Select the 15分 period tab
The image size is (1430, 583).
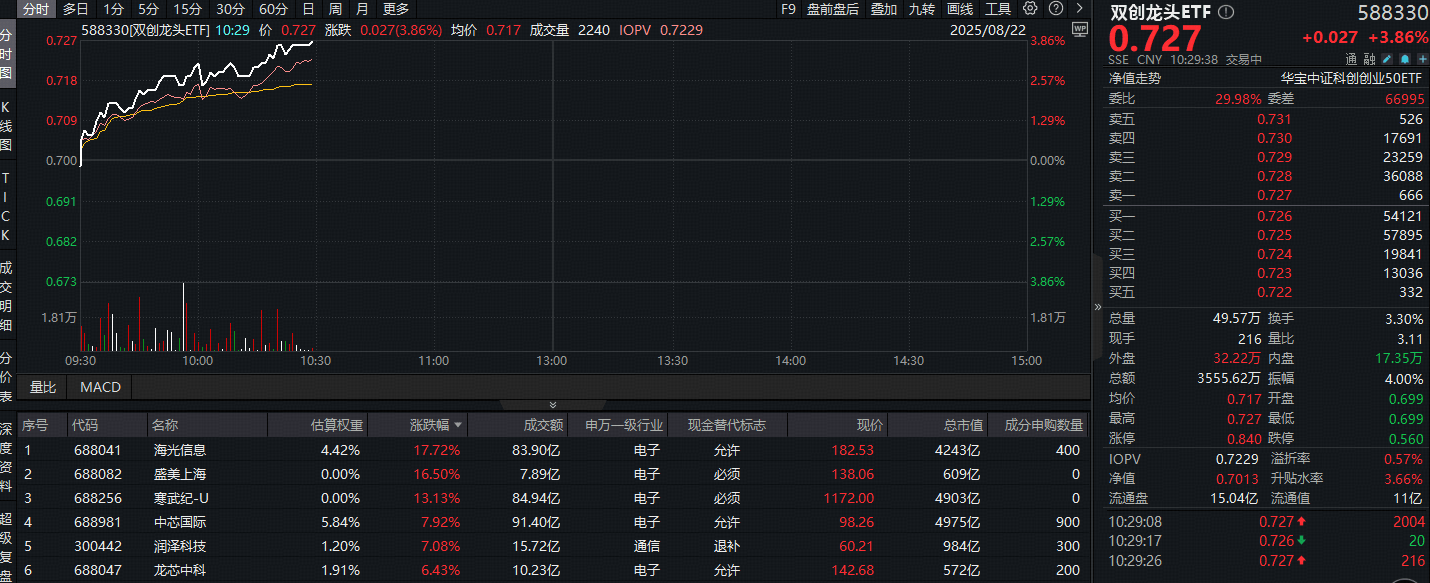tap(188, 9)
